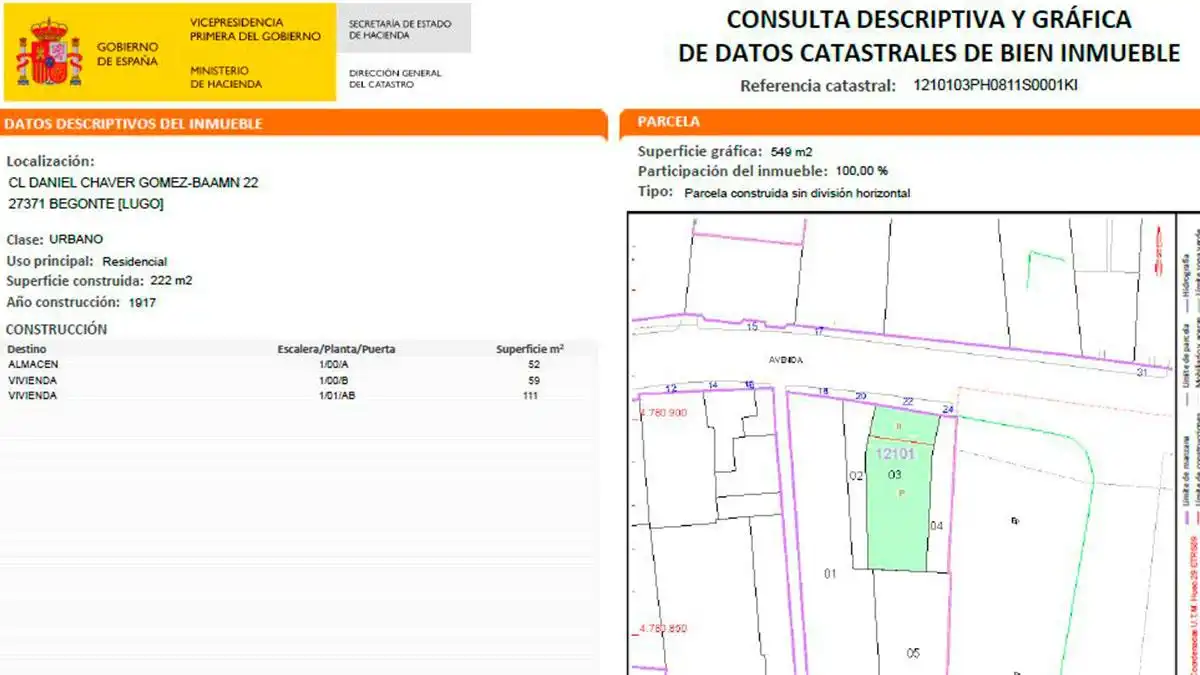Viewport: 1200px width, 675px height.
Task: Click the 'Clase: URBANO' value
Action: pyautogui.click(x=75, y=240)
